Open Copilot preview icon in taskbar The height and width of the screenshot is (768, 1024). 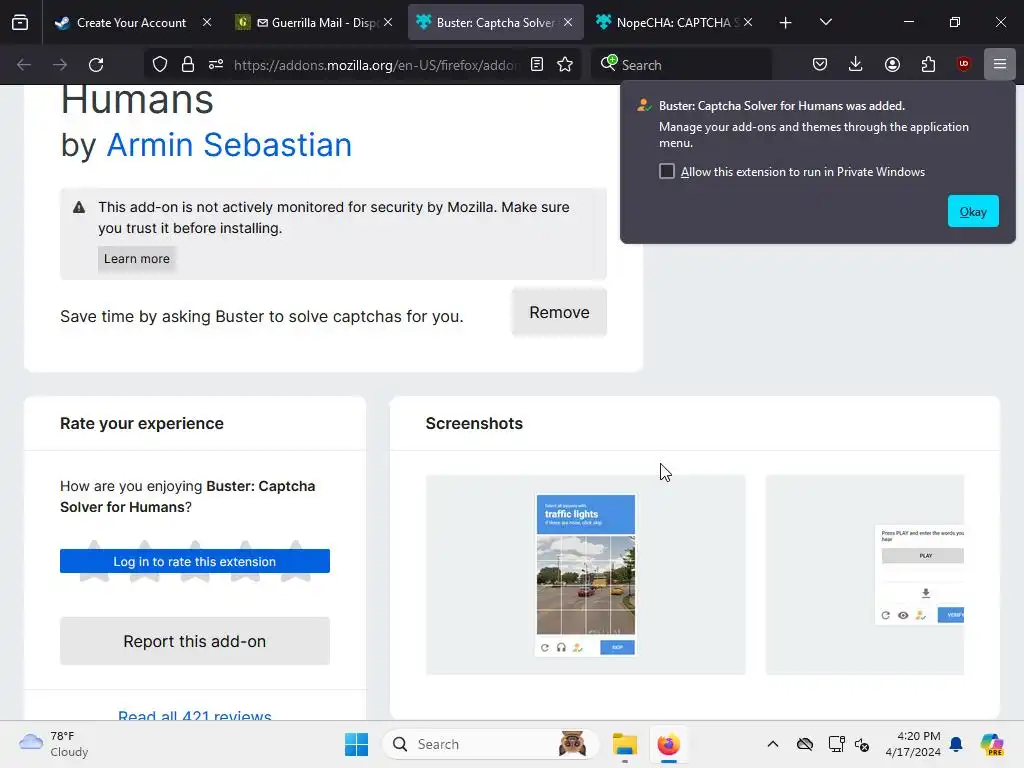pos(992,744)
